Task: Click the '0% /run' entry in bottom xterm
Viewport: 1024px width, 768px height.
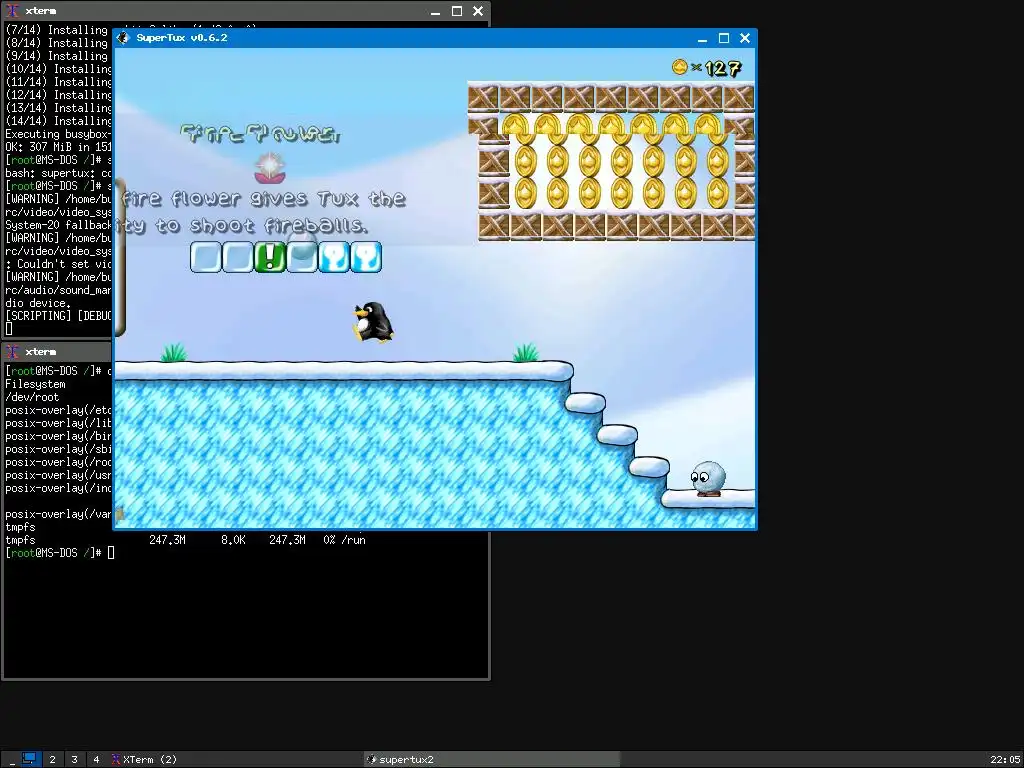Action: tap(344, 540)
